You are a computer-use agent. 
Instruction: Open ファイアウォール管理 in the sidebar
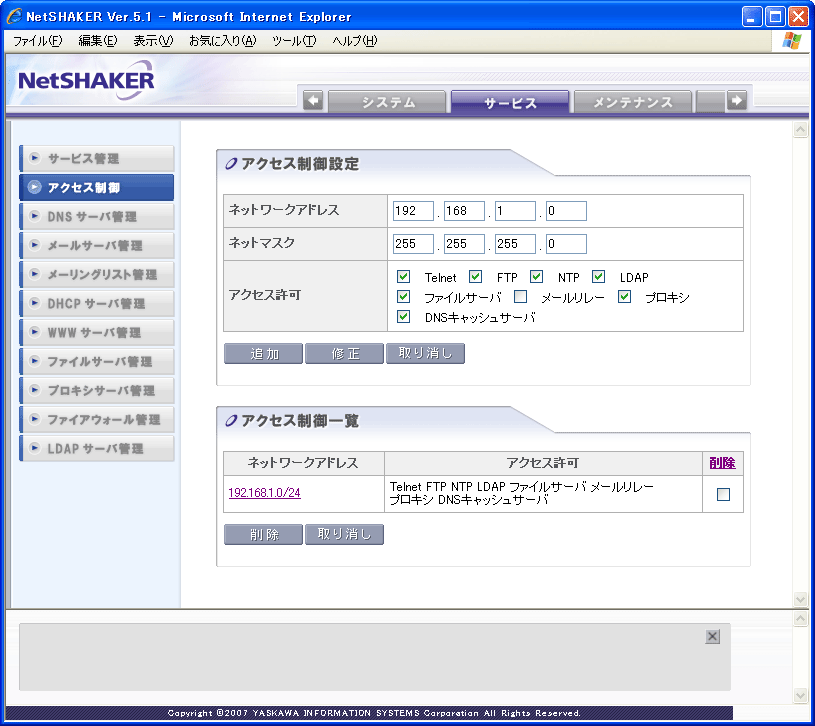point(97,419)
